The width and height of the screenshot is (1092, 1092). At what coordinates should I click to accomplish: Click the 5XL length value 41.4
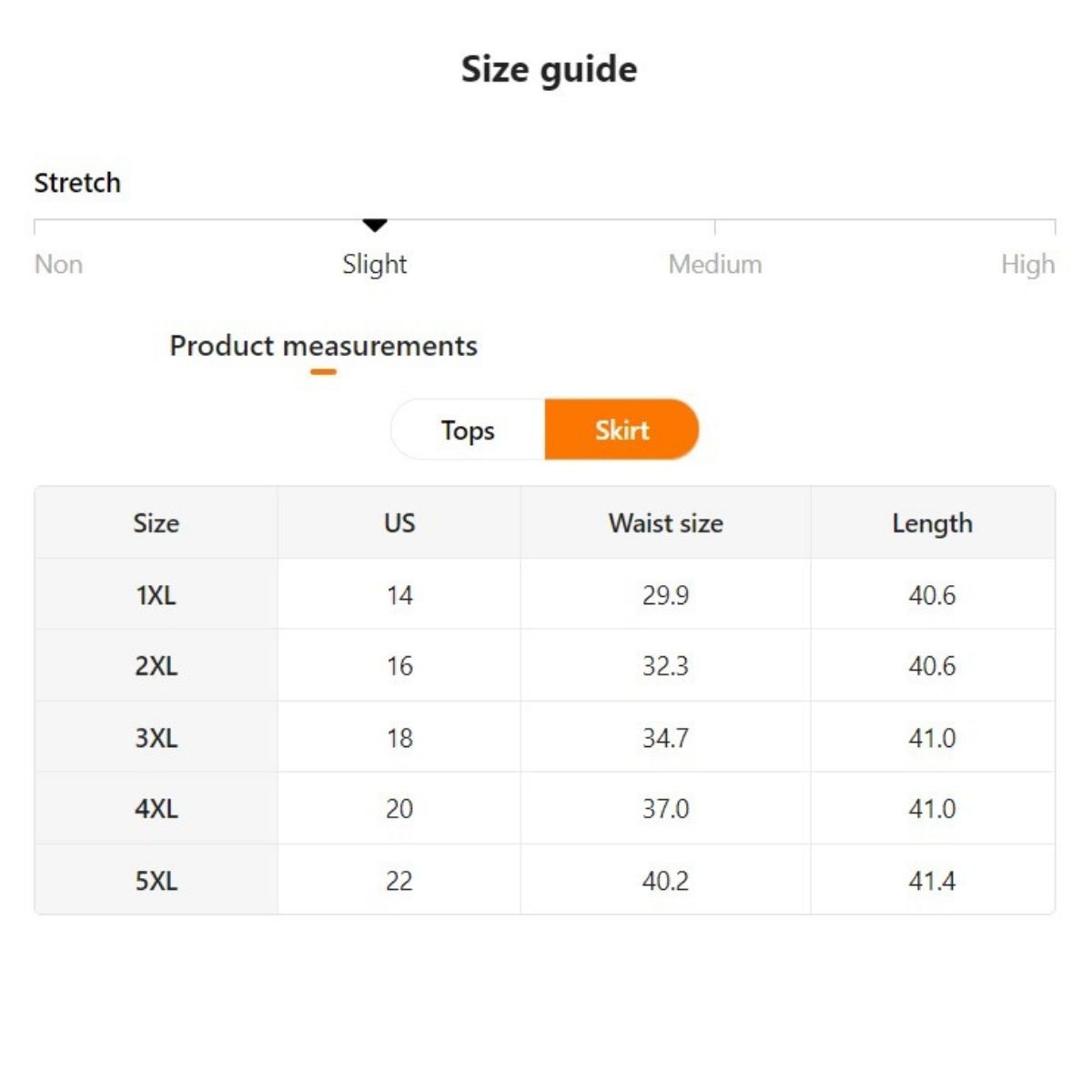[x=932, y=881]
